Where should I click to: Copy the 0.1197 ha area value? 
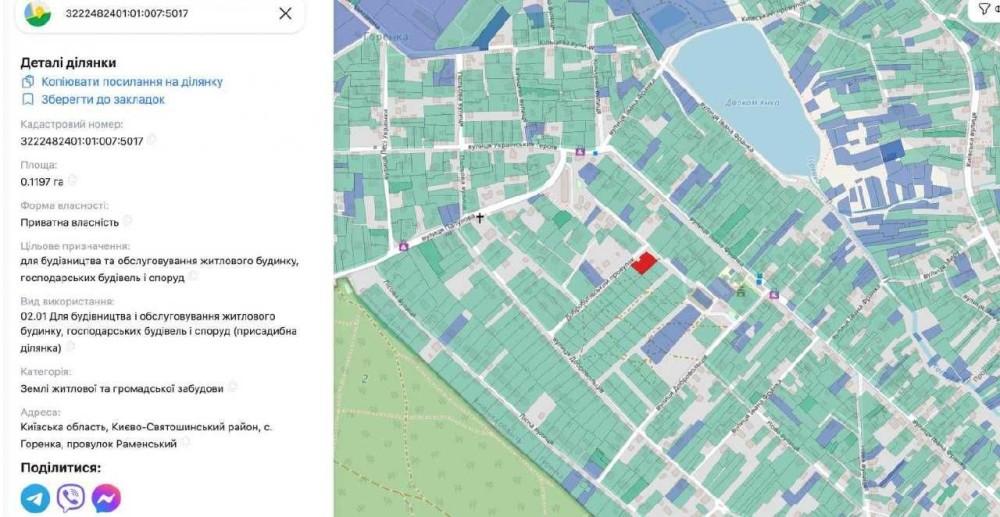pos(72,180)
